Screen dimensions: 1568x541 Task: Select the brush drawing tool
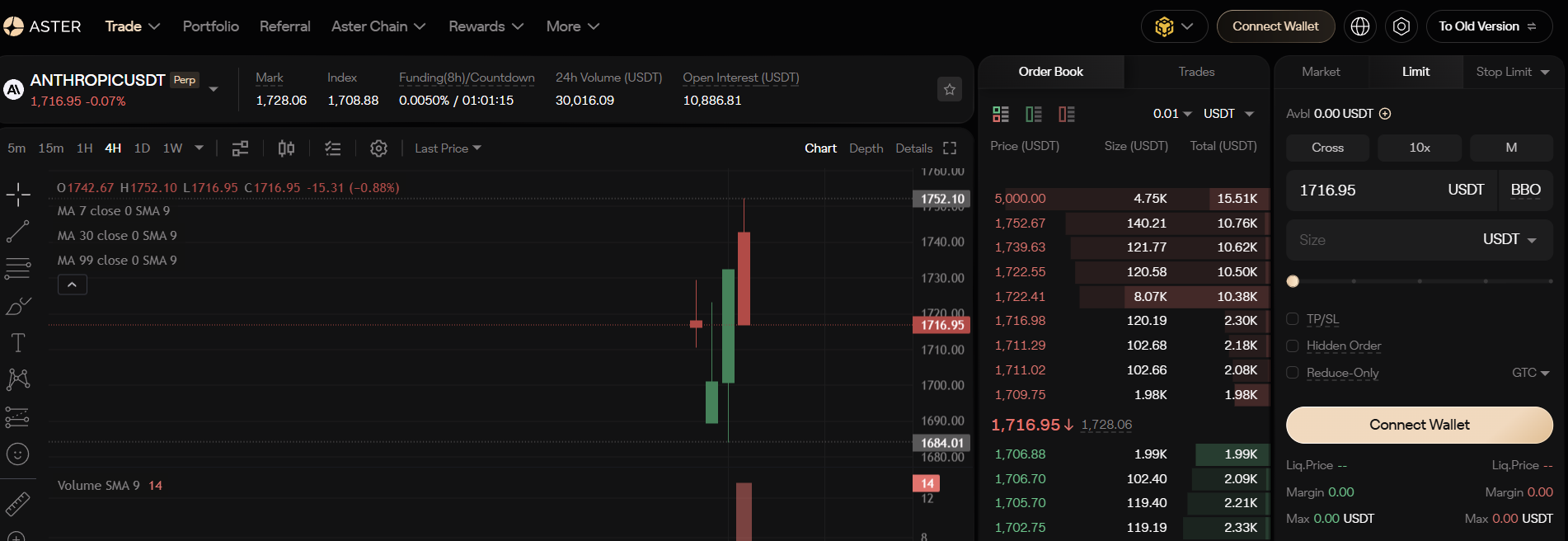[x=18, y=306]
